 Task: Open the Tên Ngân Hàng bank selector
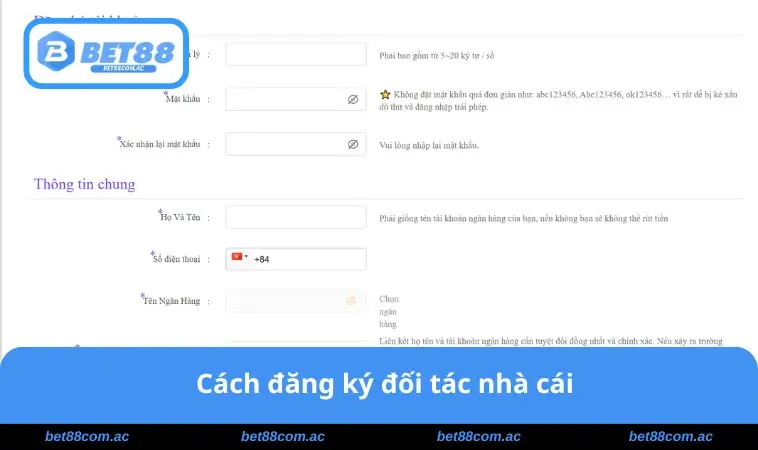[295, 301]
